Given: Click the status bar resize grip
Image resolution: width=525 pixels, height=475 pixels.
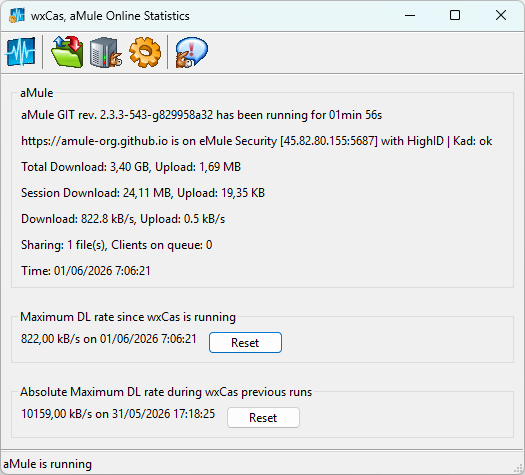Looking at the screenshot, I should tap(519, 468).
